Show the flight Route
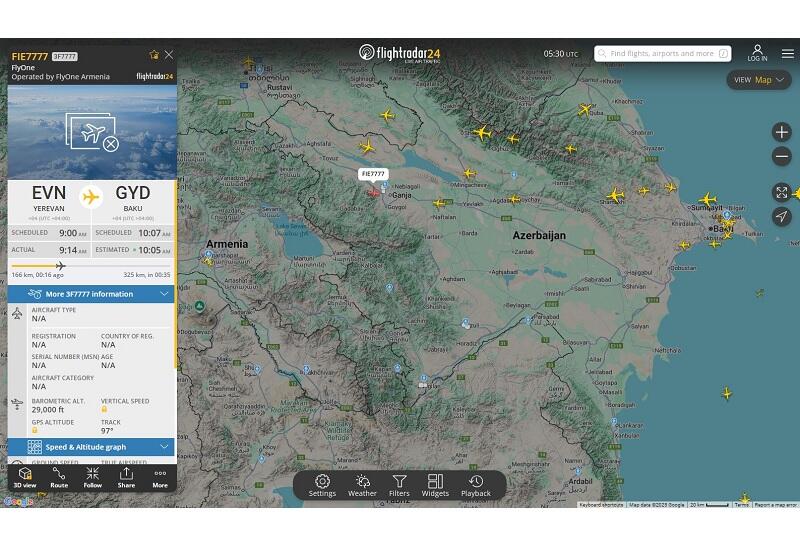This screenshot has width=800, height=550. coord(59,478)
